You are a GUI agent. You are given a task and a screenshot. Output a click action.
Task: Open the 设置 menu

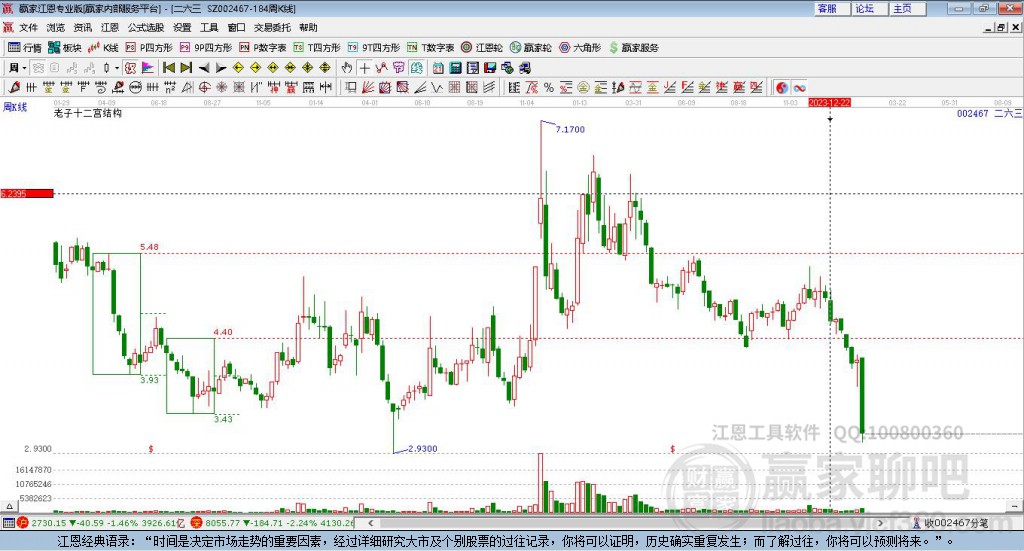(x=182, y=27)
